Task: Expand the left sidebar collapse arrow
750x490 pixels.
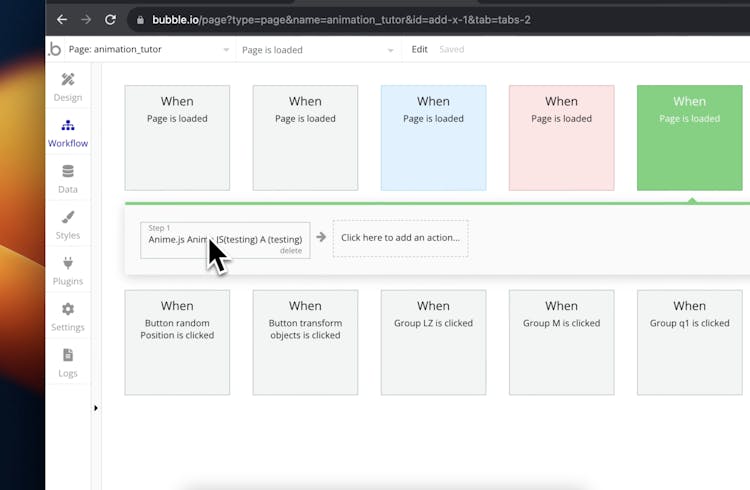Action: click(x=97, y=408)
